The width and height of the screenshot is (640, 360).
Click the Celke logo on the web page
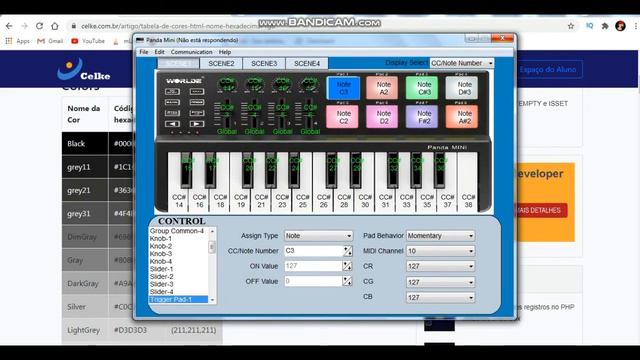pyautogui.click(x=84, y=69)
